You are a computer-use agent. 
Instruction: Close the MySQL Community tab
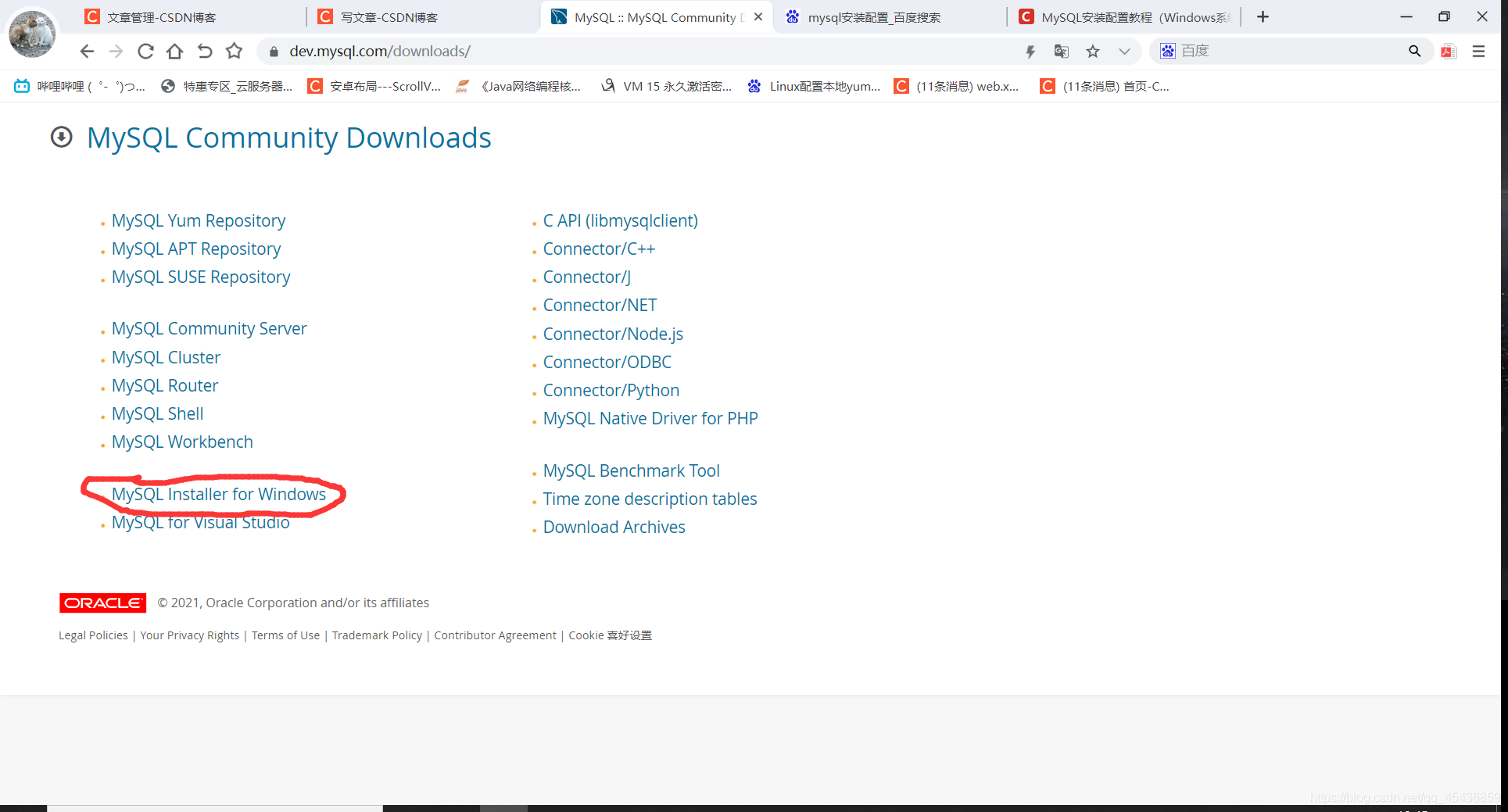click(x=758, y=17)
